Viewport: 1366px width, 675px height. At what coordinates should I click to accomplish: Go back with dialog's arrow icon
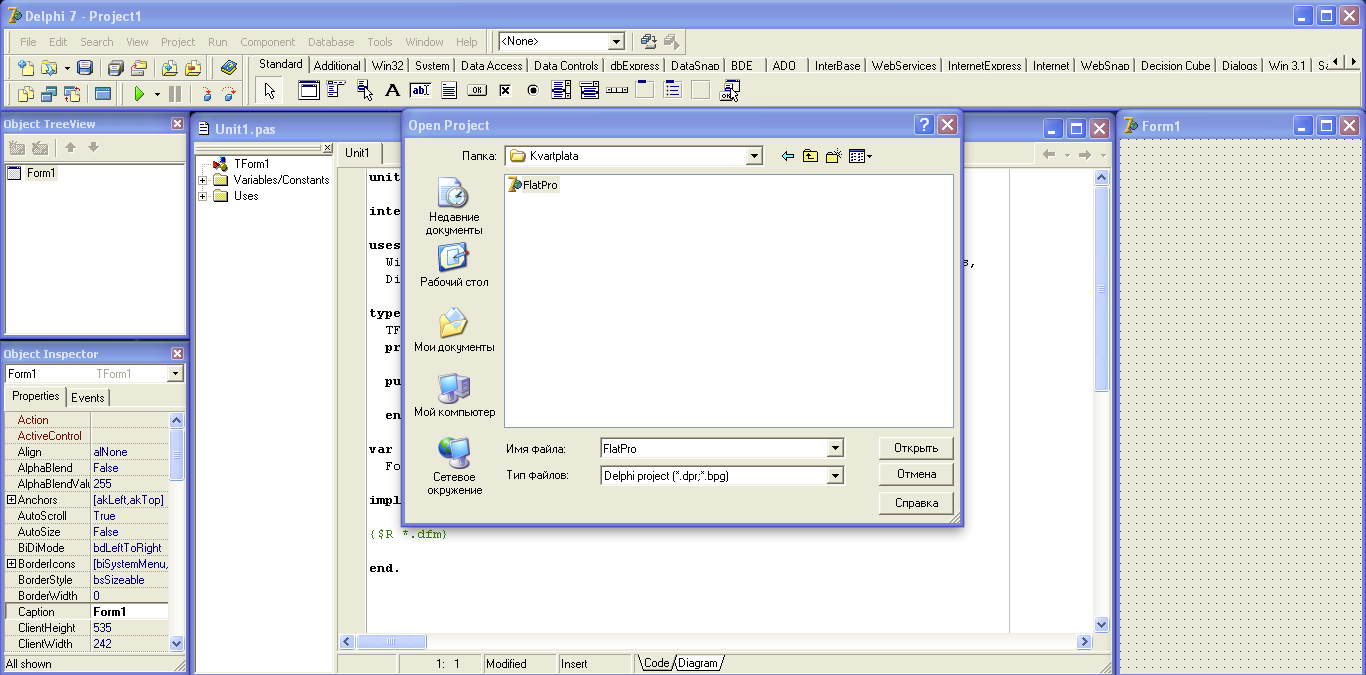(x=787, y=156)
